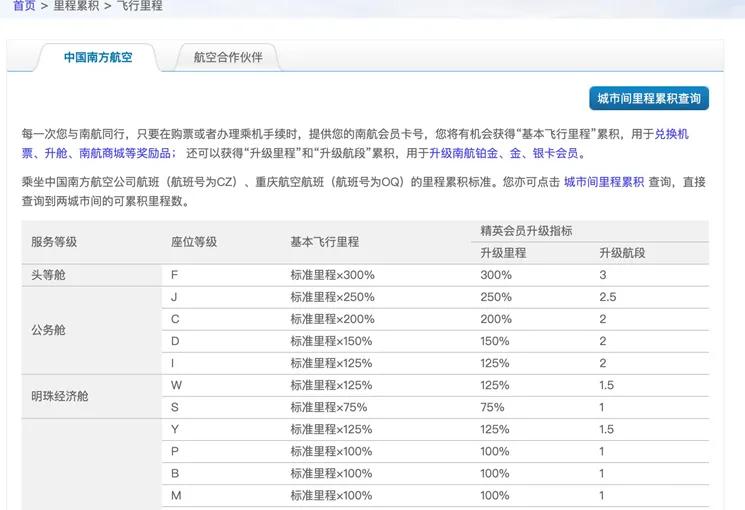Select the 头等舱 row label
The width and height of the screenshot is (745, 510).
coord(49,275)
